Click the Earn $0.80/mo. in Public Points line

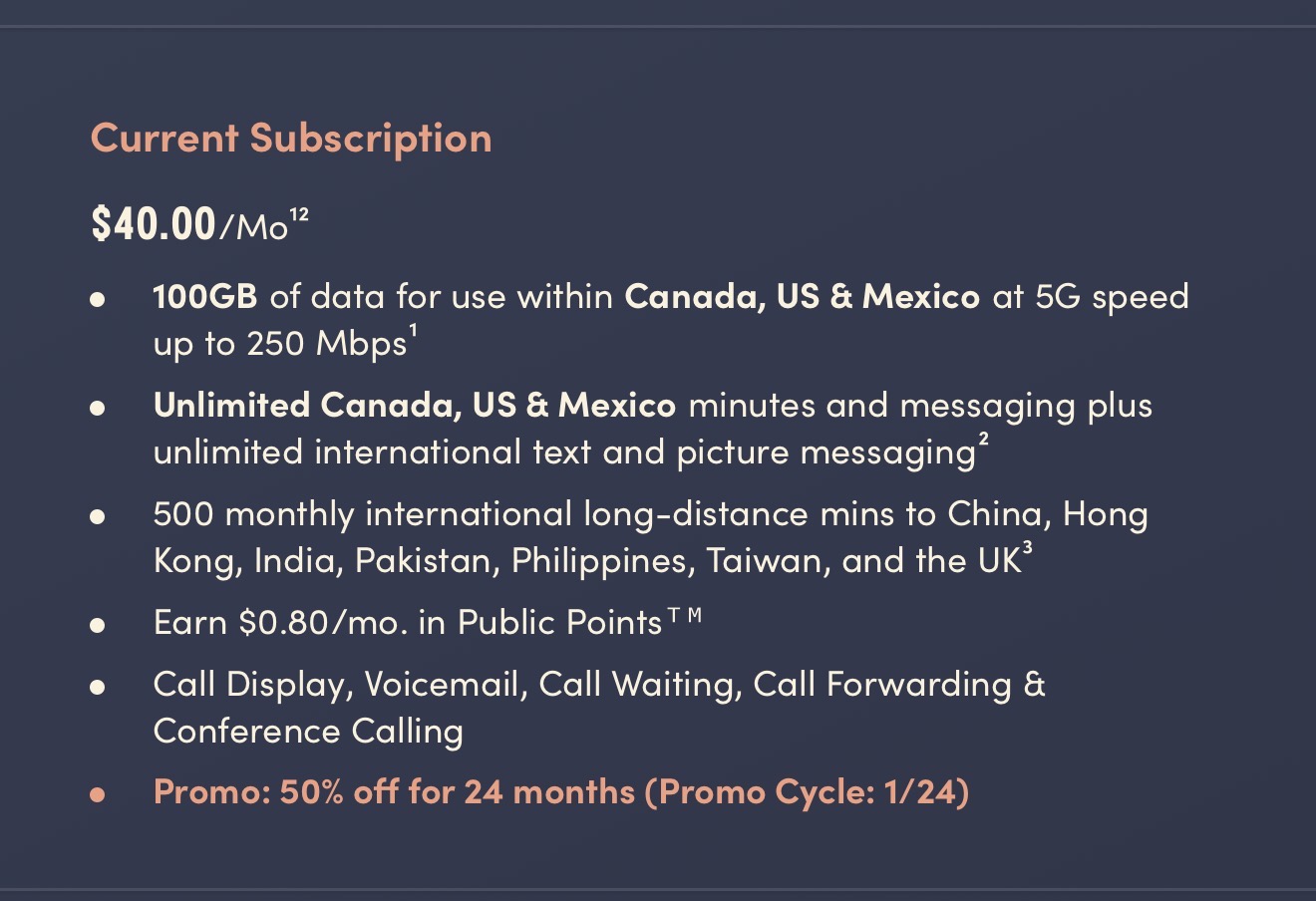coord(408,623)
